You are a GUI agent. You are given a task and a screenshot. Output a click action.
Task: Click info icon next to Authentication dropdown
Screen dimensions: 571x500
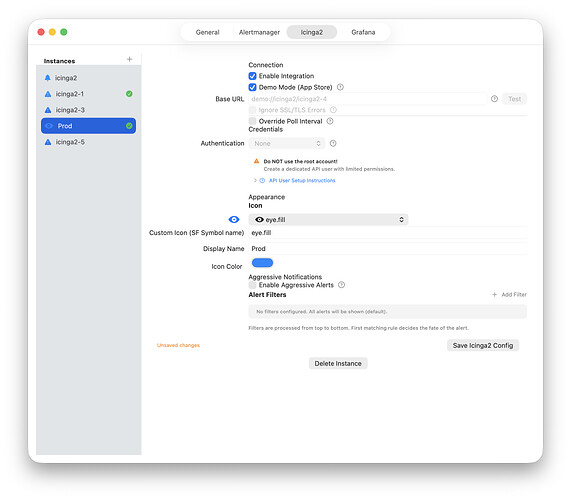(x=333, y=143)
